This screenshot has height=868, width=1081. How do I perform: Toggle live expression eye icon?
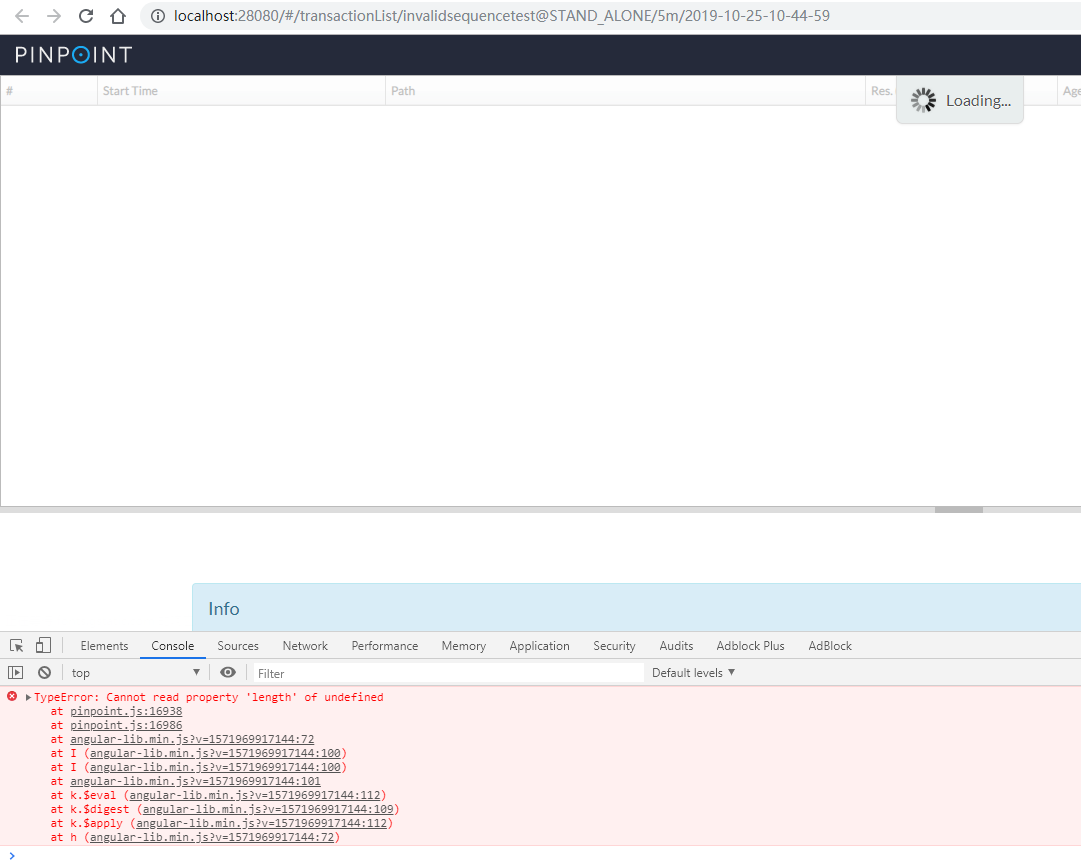[228, 672]
